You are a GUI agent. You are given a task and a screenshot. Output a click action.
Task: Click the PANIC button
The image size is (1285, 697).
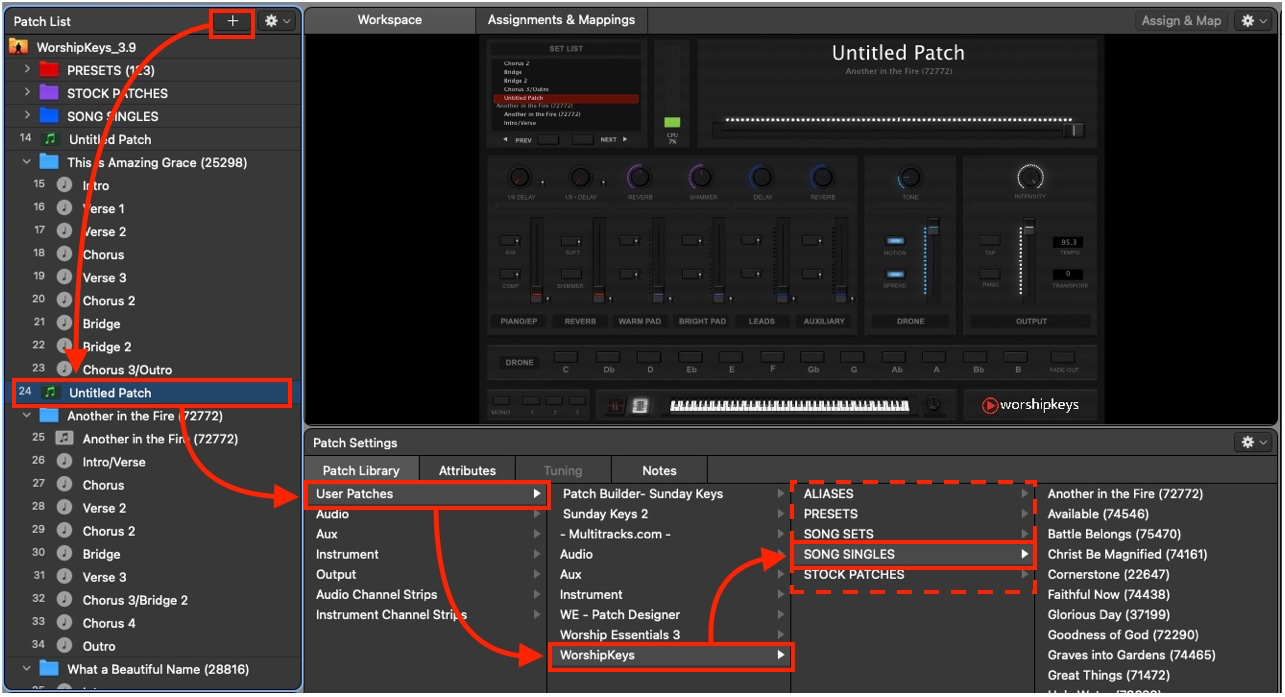[990, 274]
